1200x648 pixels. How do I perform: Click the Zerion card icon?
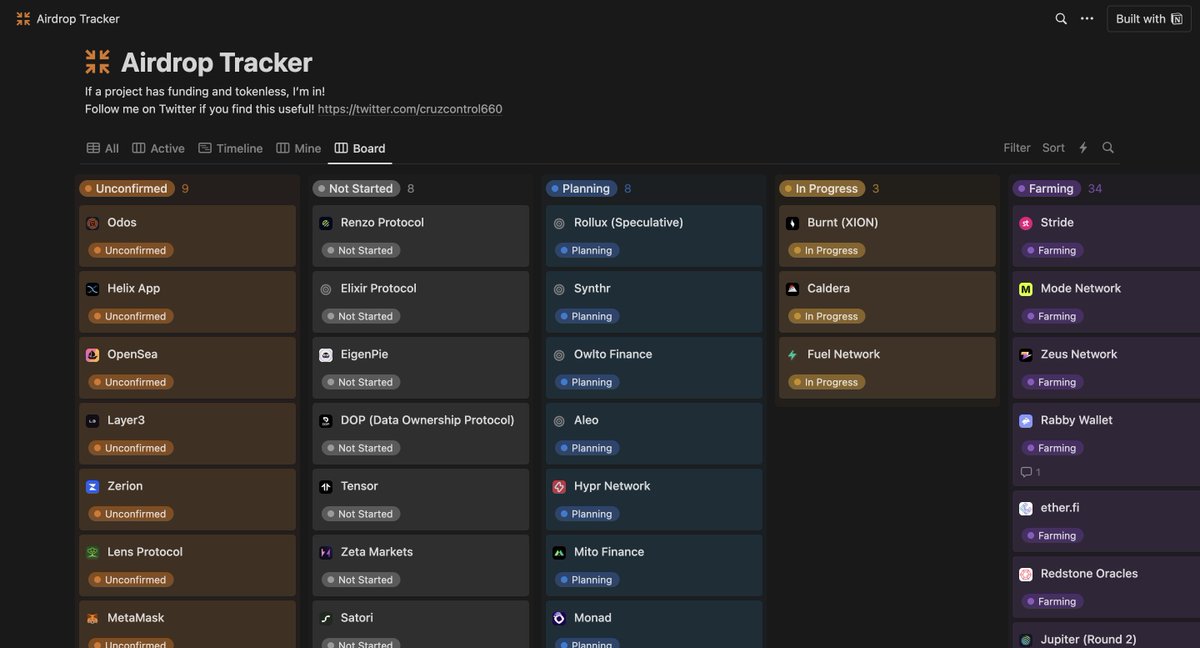tap(92, 487)
